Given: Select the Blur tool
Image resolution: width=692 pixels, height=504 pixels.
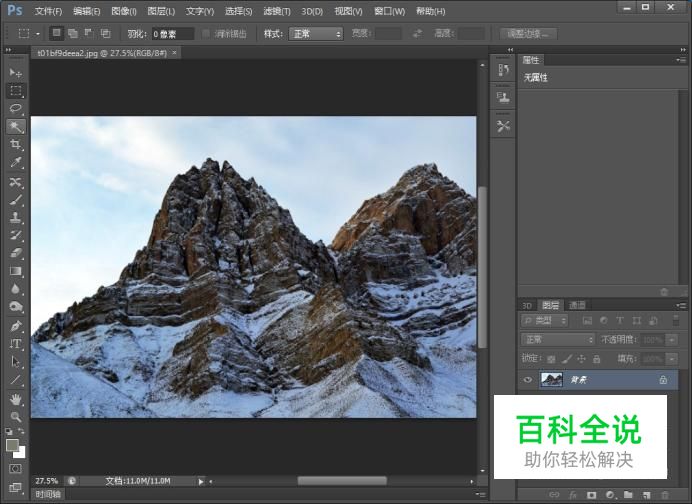Looking at the screenshot, I should [x=16, y=289].
